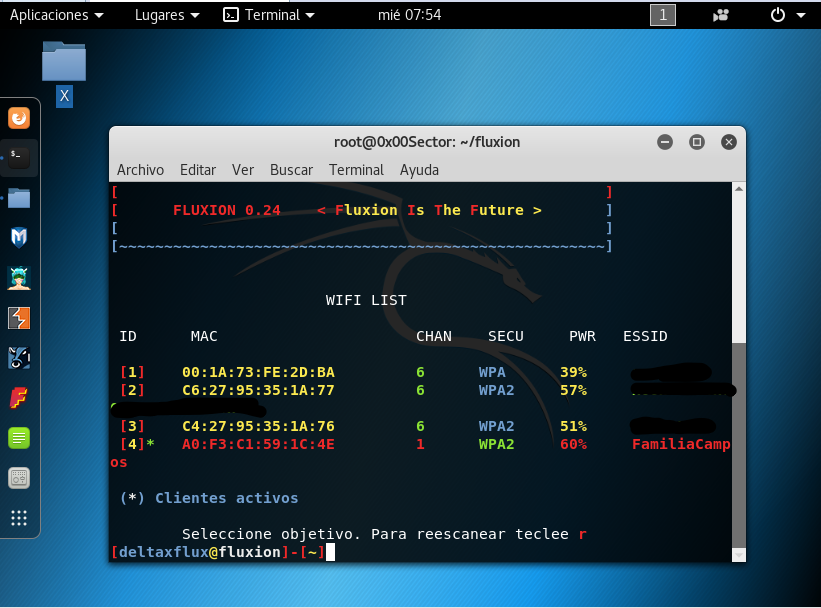Screen dimensions: 821x608
Task: Click the WIFI LIST heading
Action: coord(366,300)
